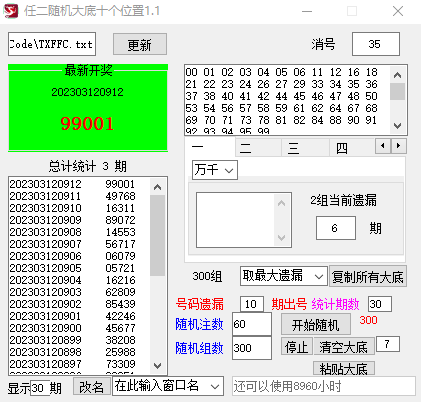Image resolution: width=421 pixels, height=402 pixels.
Task: Select history row 202303120903
Action: click(x=79, y=292)
